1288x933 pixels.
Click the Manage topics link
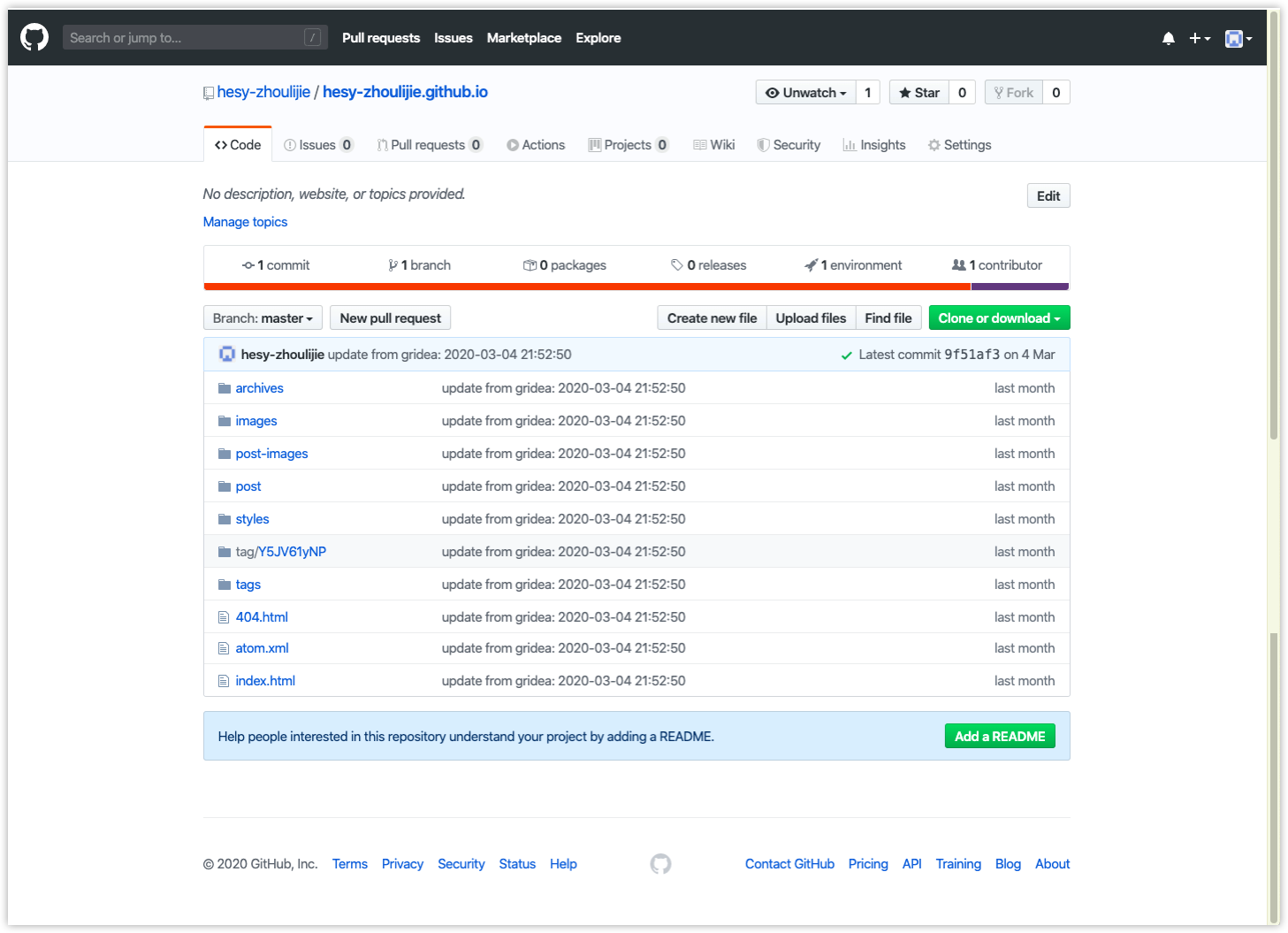coord(245,222)
